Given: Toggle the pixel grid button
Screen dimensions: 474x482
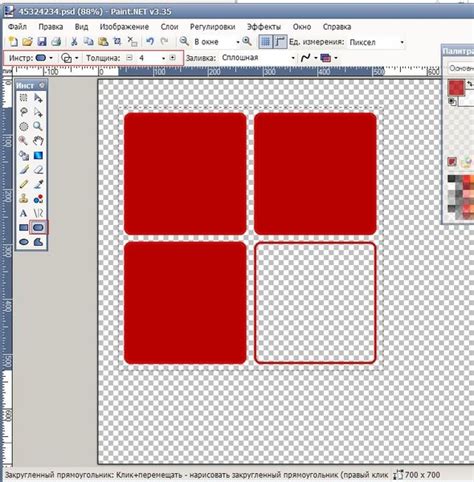Looking at the screenshot, I should [x=265, y=42].
